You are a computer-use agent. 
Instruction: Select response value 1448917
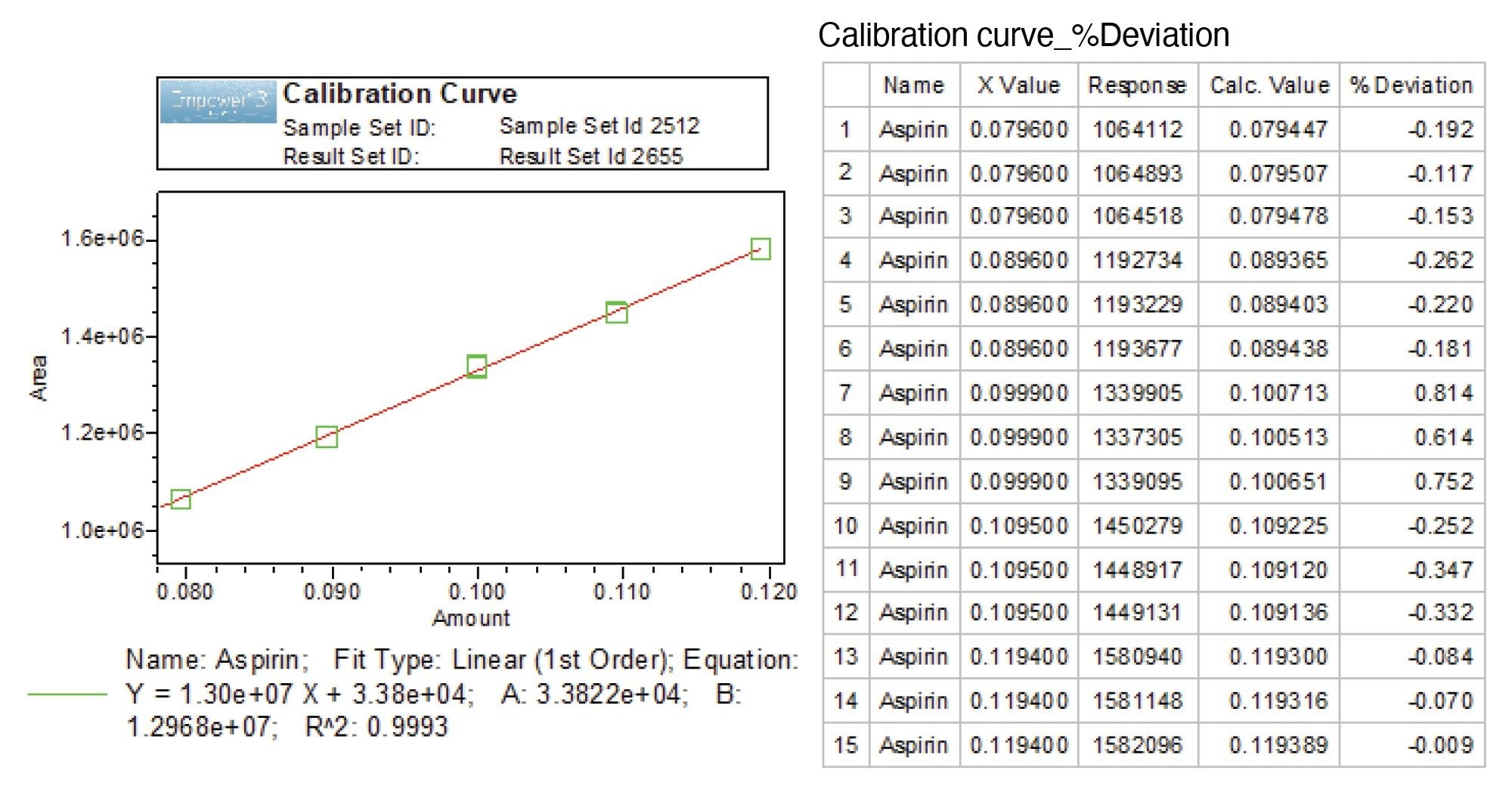1137,570
